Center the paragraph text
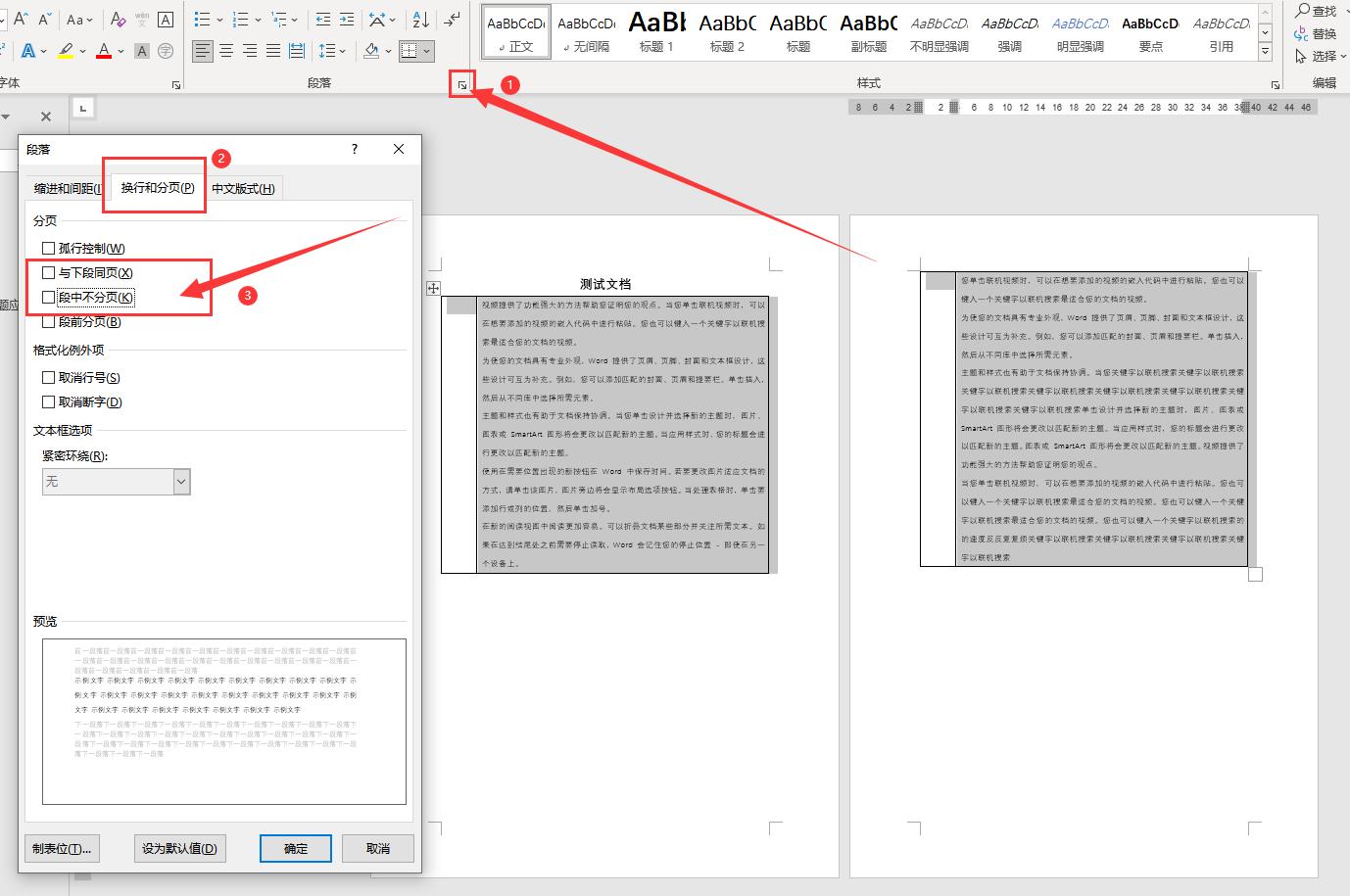Viewport: 1350px width, 896px height. (x=226, y=51)
